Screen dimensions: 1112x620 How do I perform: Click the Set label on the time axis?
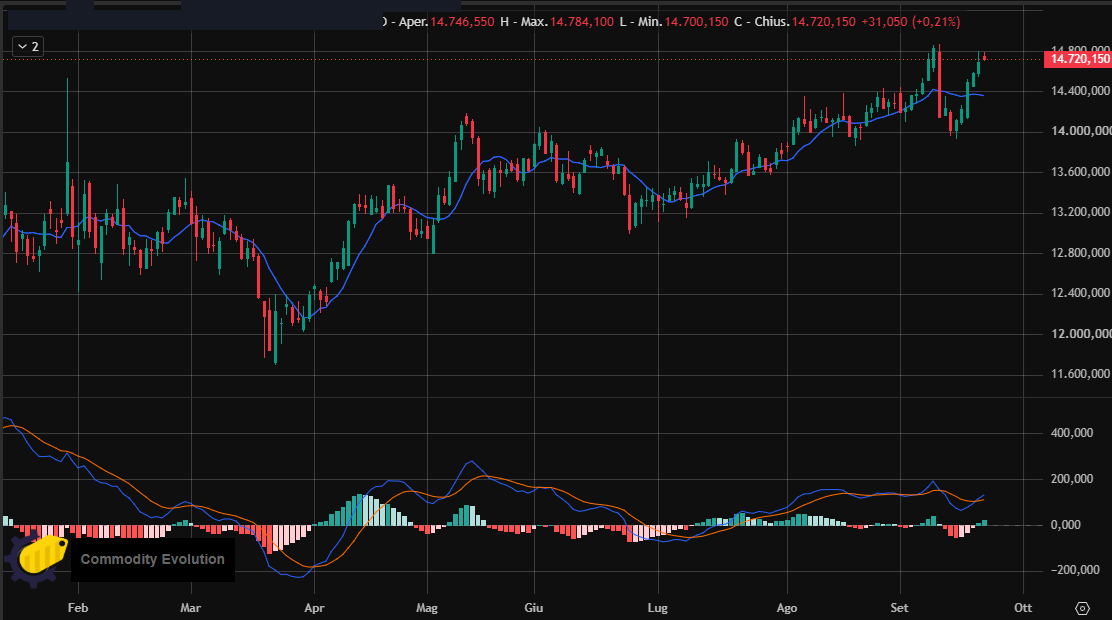click(x=899, y=608)
